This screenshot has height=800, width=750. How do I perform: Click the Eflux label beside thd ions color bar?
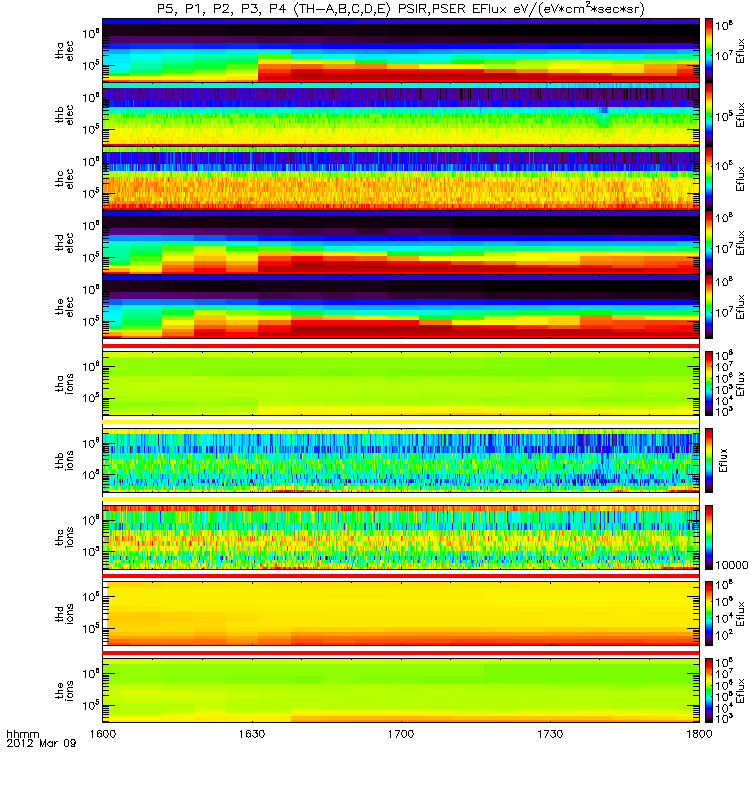[x=740, y=614]
